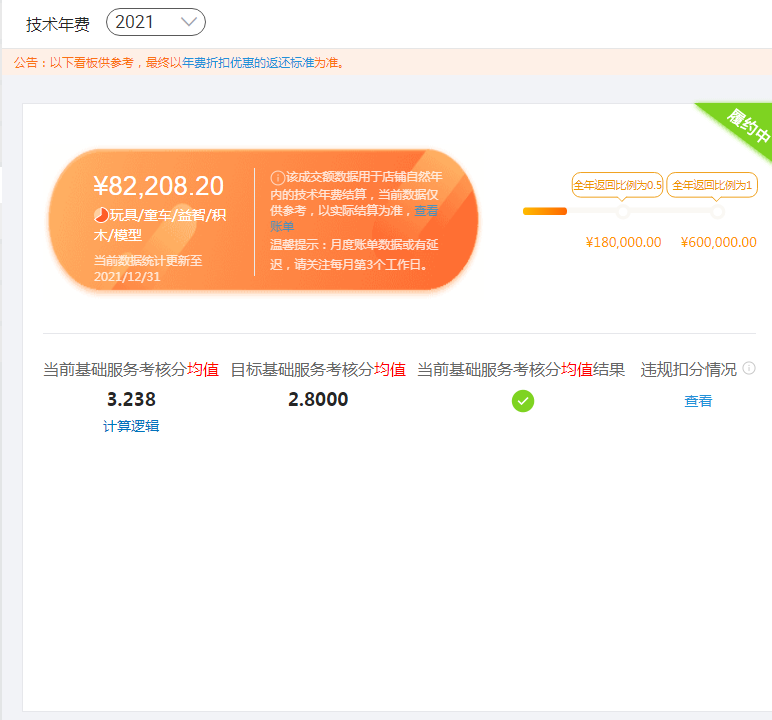
Task: Click the 目标基础服务考核分均值 heading
Action: point(318,369)
